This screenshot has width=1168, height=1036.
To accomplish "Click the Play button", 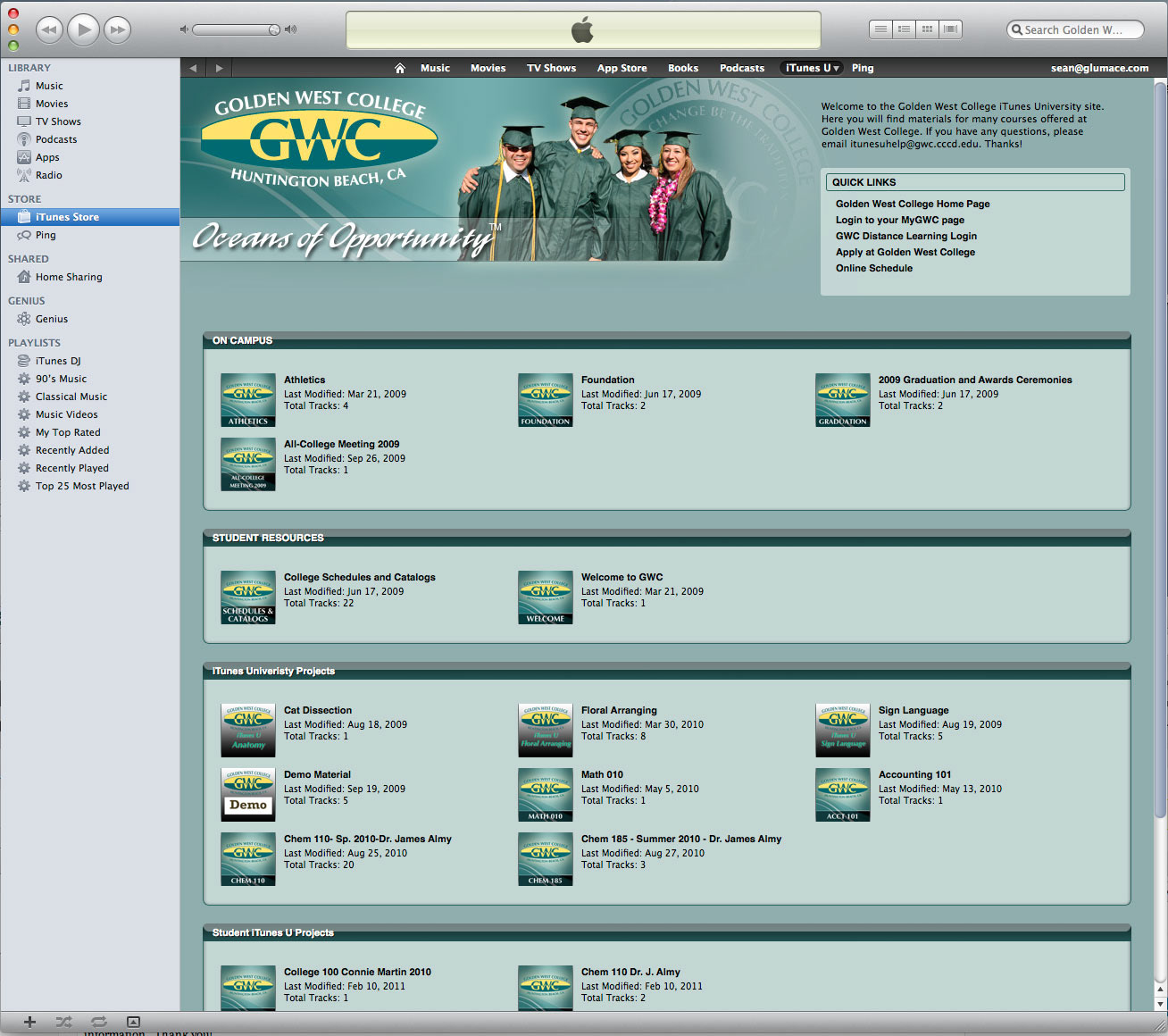I will click(83, 29).
